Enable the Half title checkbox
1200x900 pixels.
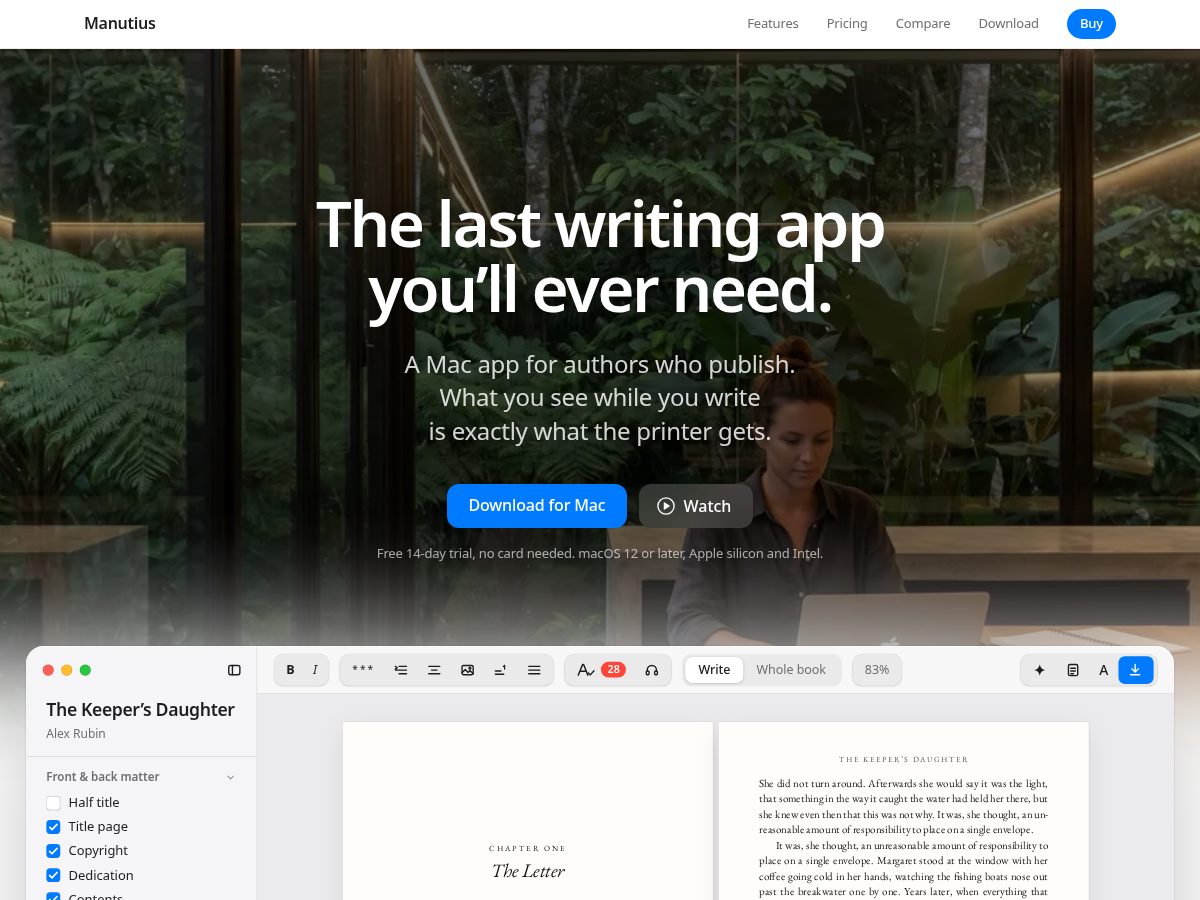[53, 802]
